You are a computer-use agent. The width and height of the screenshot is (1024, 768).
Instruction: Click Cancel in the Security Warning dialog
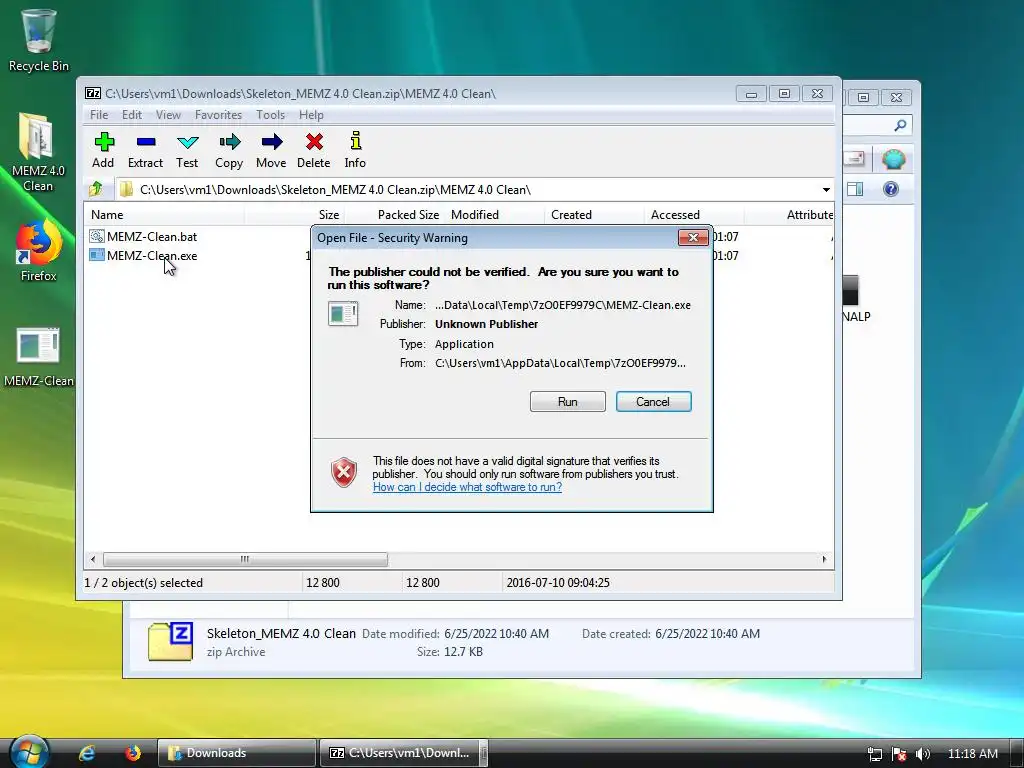point(653,402)
